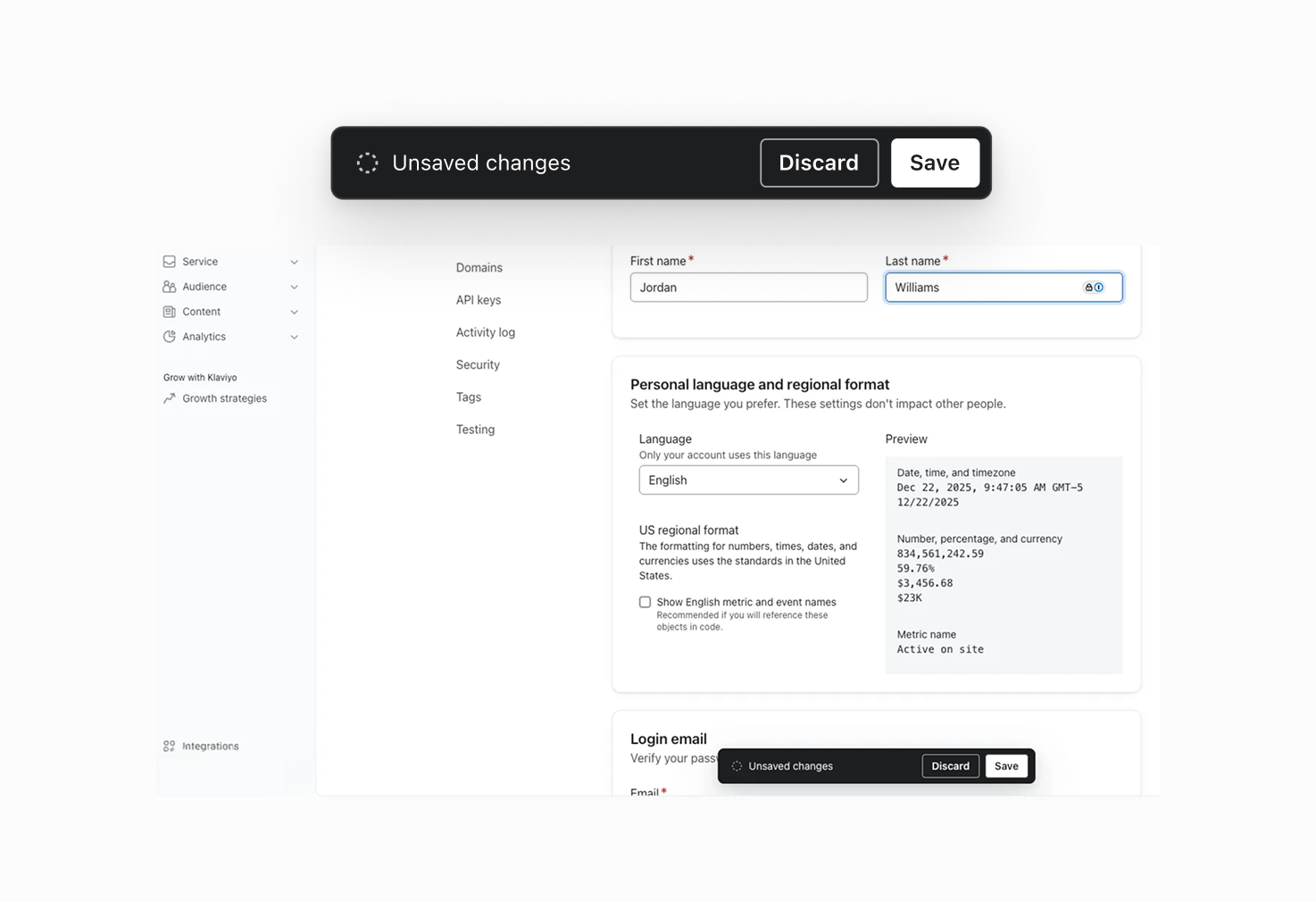Click the preview text 'Dec 22, 2025, 9:47:05 AM GMT-5'
Screen dimensions: 1316x902
(x=990, y=488)
